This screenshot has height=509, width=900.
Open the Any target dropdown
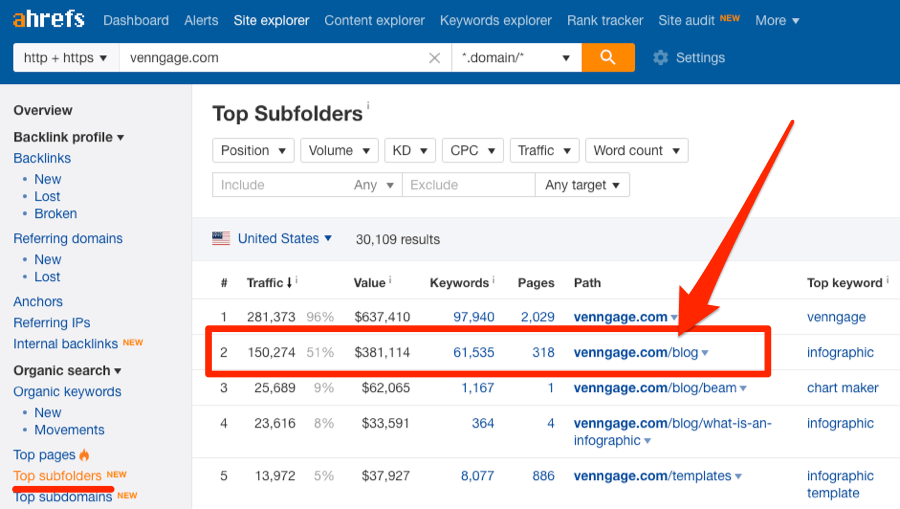583,185
